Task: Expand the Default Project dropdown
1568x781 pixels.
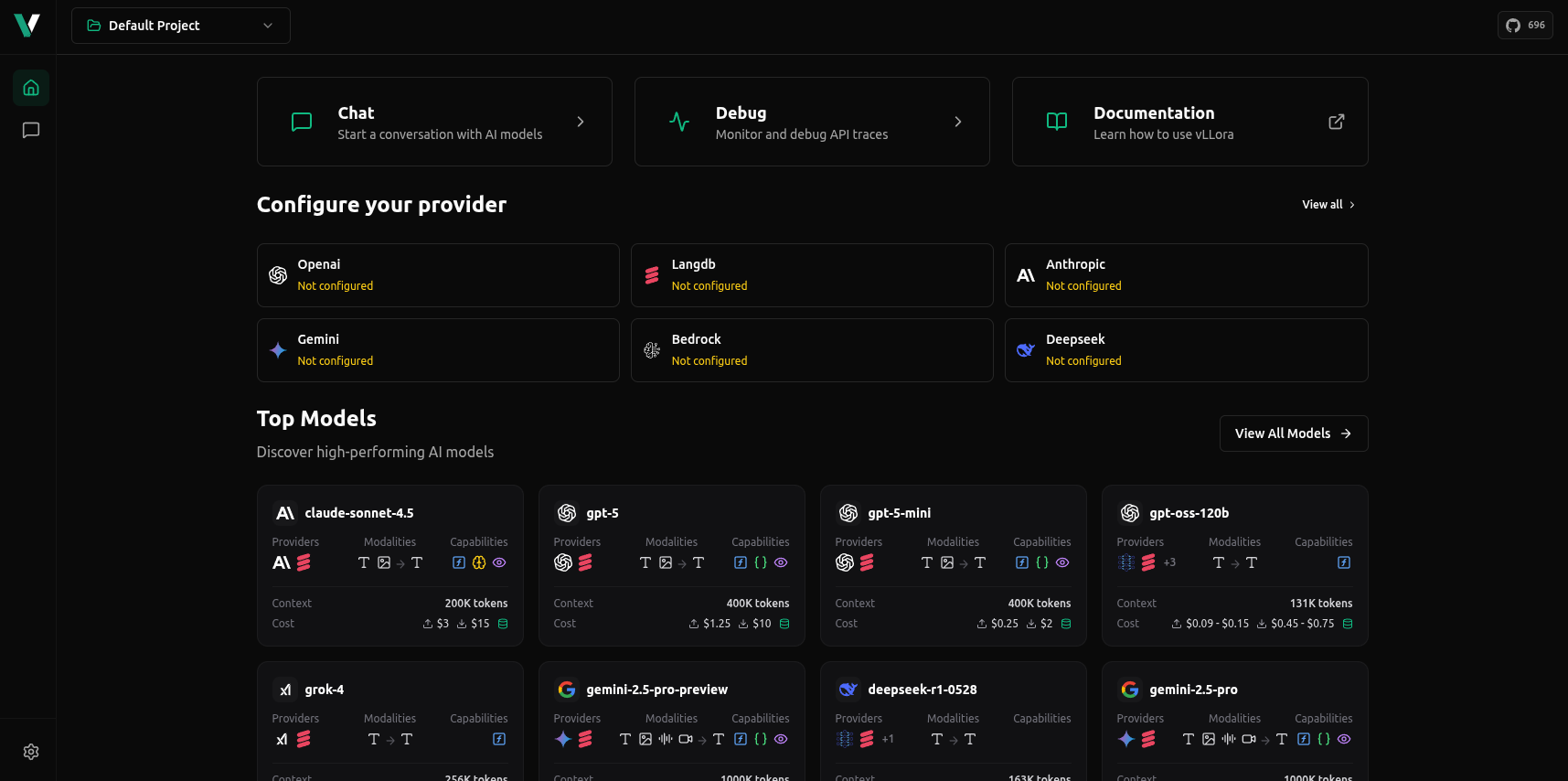Action: point(181,26)
